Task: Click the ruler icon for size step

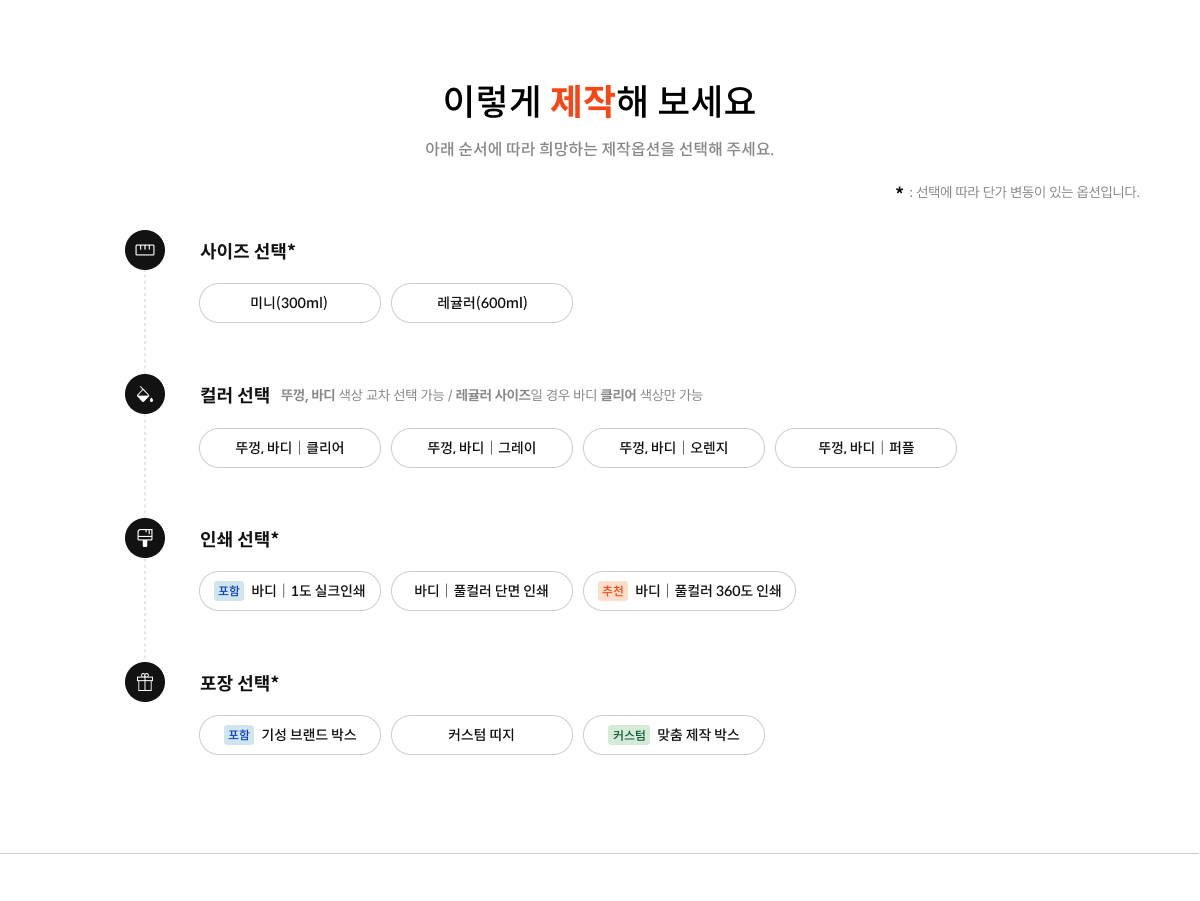Action: [145, 250]
